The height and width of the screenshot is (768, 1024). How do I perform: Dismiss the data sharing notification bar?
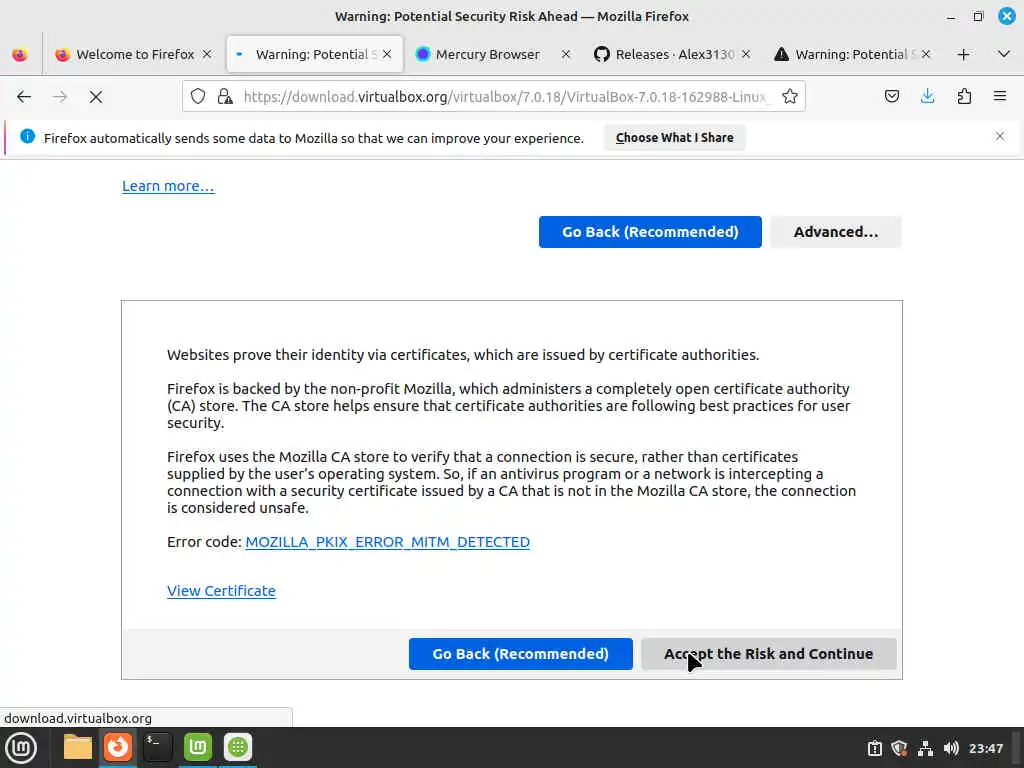1000,136
